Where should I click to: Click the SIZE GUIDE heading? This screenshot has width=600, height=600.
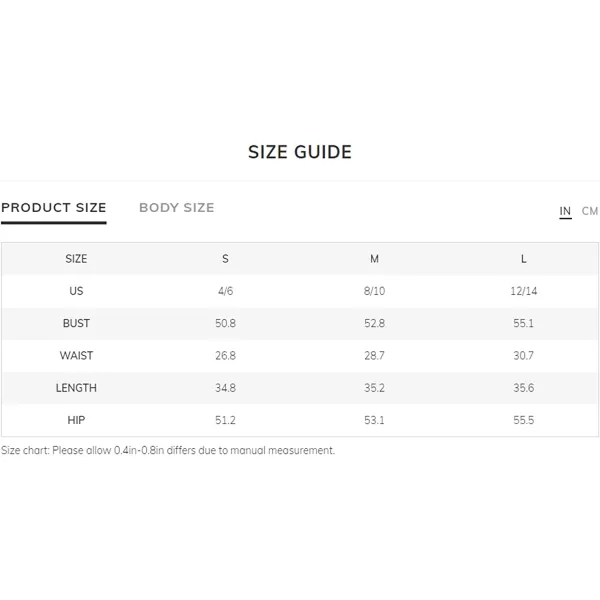tap(300, 152)
